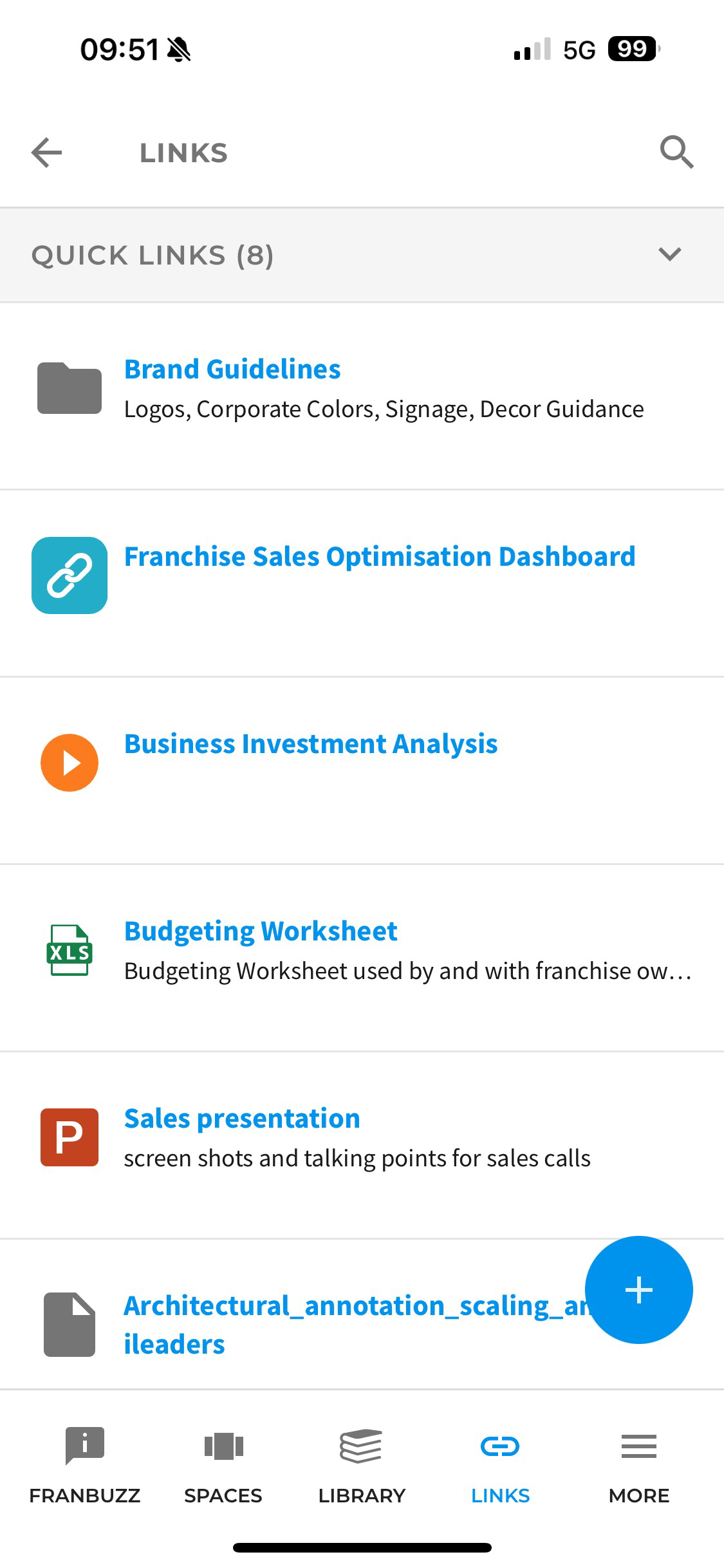Tap the blue plus add button
724x1568 pixels.
click(639, 1290)
